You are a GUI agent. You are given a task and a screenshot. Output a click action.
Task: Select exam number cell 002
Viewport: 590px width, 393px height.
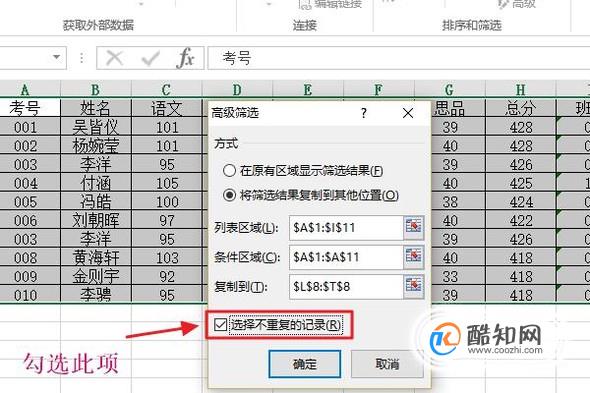pyautogui.click(x=30, y=146)
